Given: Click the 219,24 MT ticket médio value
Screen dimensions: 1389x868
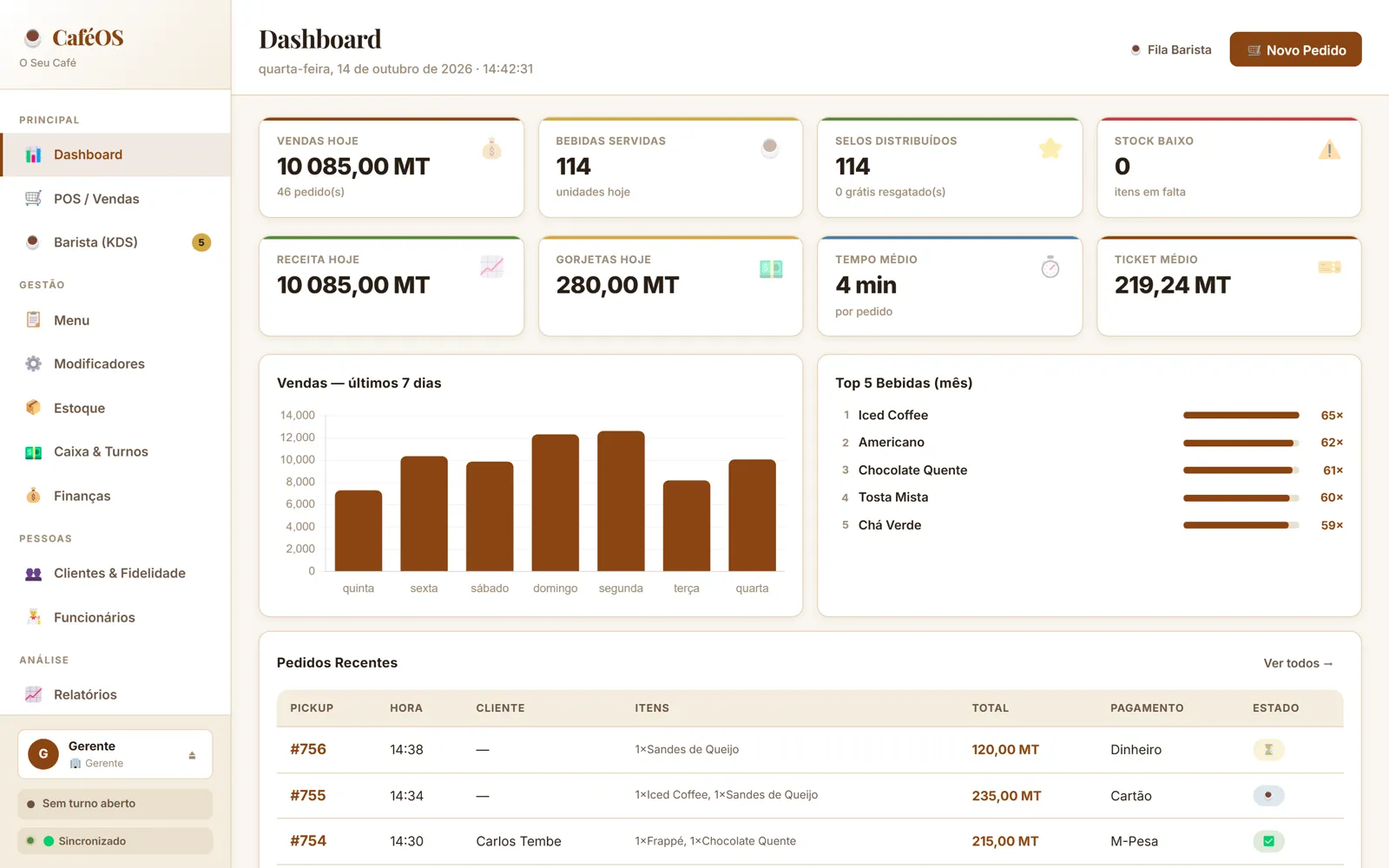Looking at the screenshot, I should [x=1172, y=285].
